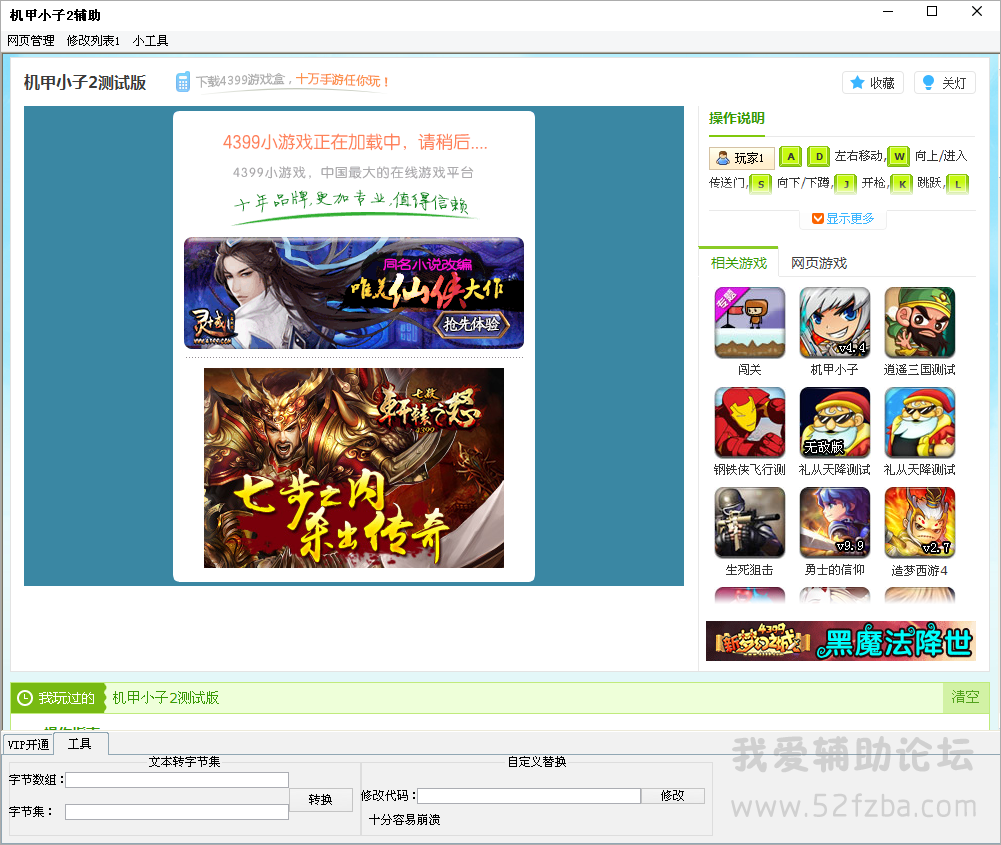Click the 造梦西游4 title link
The width and height of the screenshot is (1001, 845).
tap(919, 570)
